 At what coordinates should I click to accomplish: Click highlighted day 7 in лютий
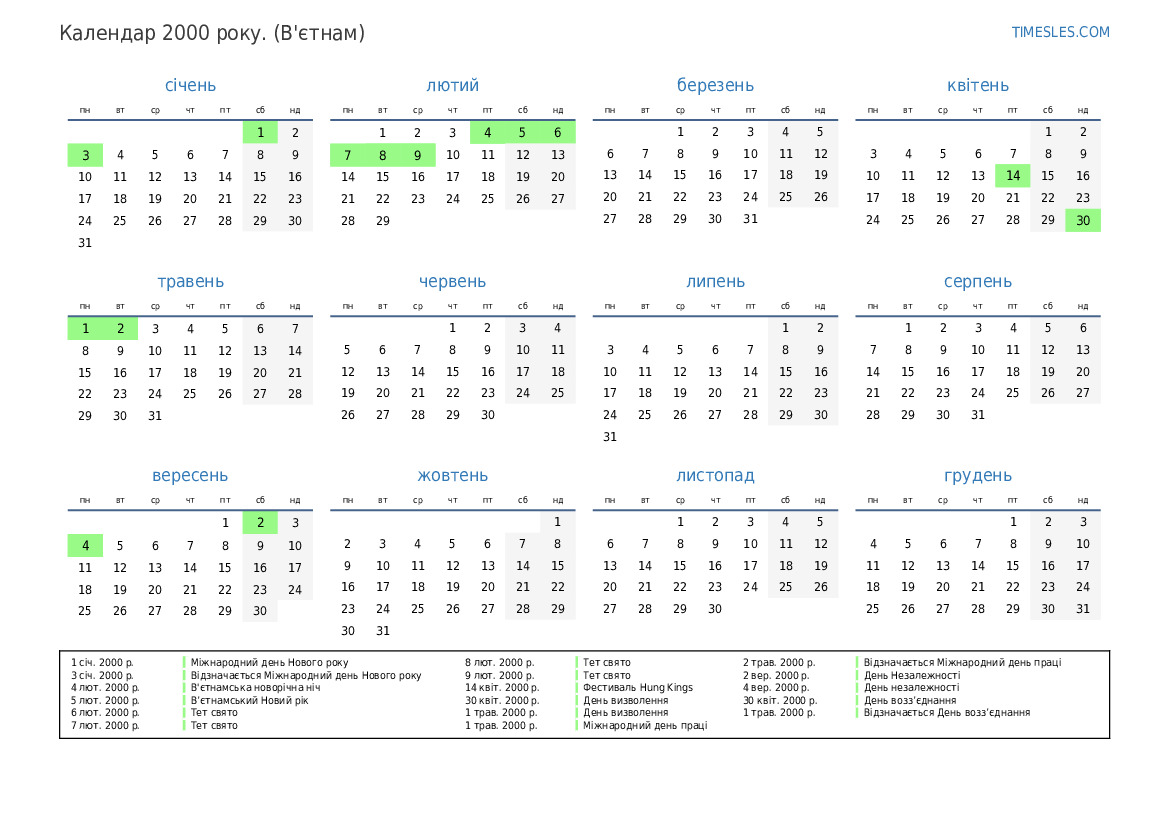(347, 155)
